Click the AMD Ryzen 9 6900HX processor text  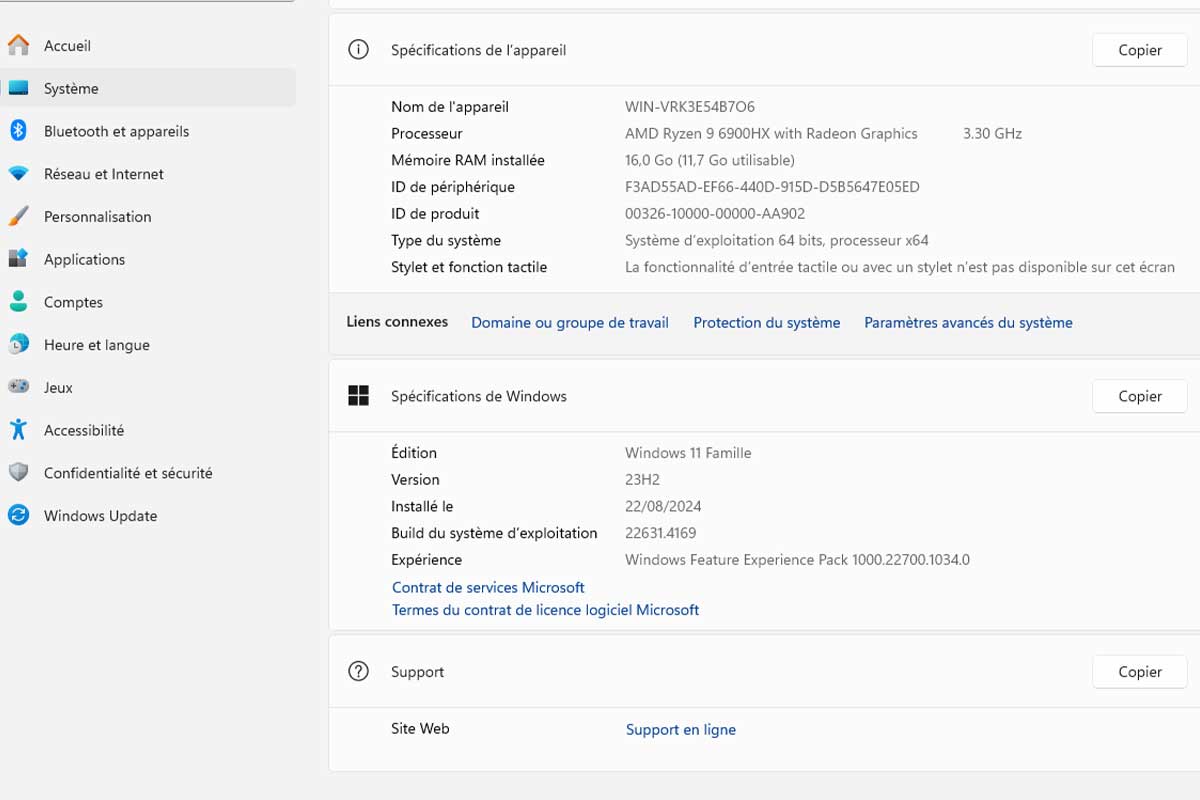point(771,133)
